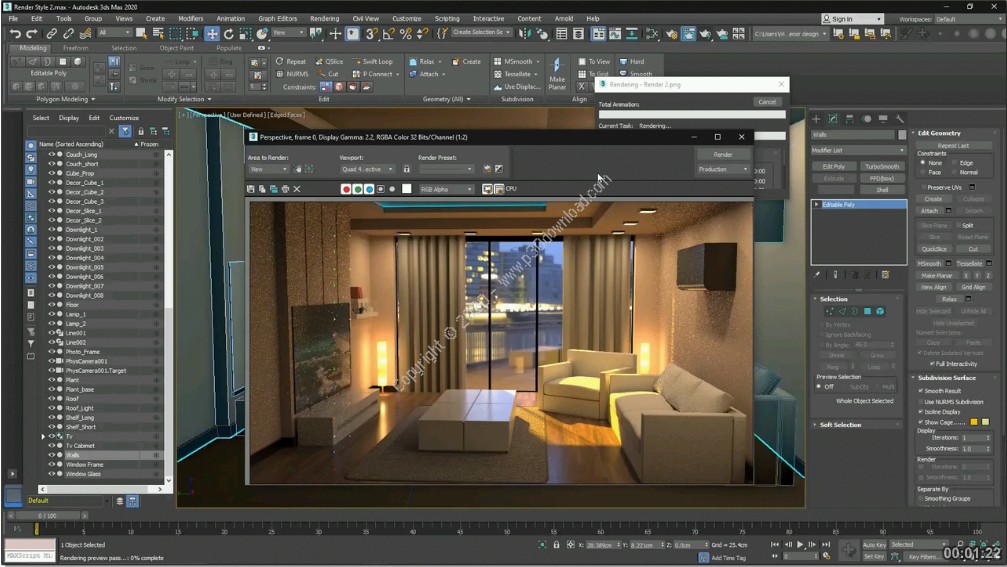Image resolution: width=1007 pixels, height=567 pixels.
Task: Click the Undo arrow in main toolbar
Action: pos(15,33)
